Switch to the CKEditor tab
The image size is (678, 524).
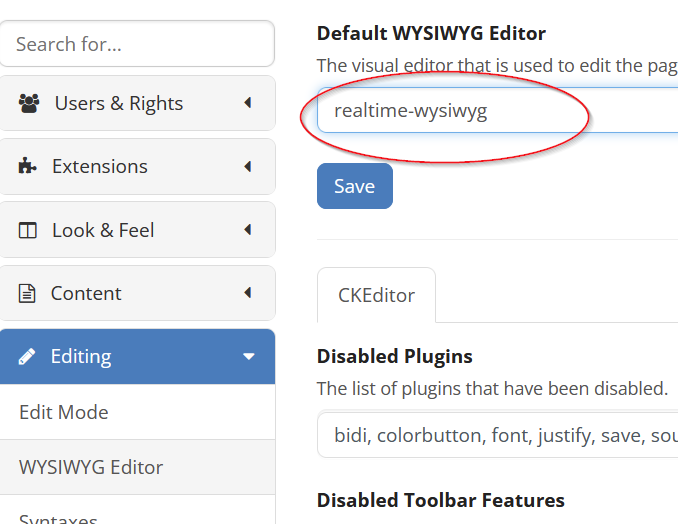click(x=376, y=295)
